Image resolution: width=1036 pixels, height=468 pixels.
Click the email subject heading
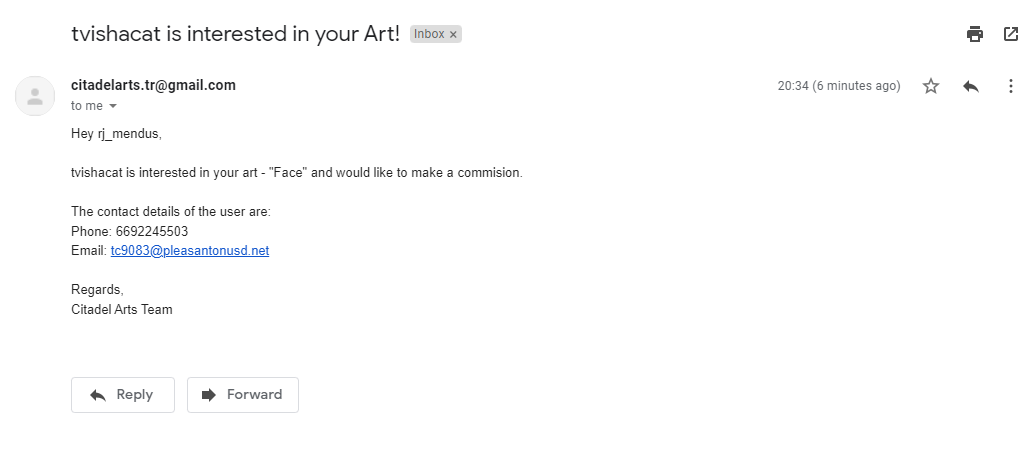235,33
